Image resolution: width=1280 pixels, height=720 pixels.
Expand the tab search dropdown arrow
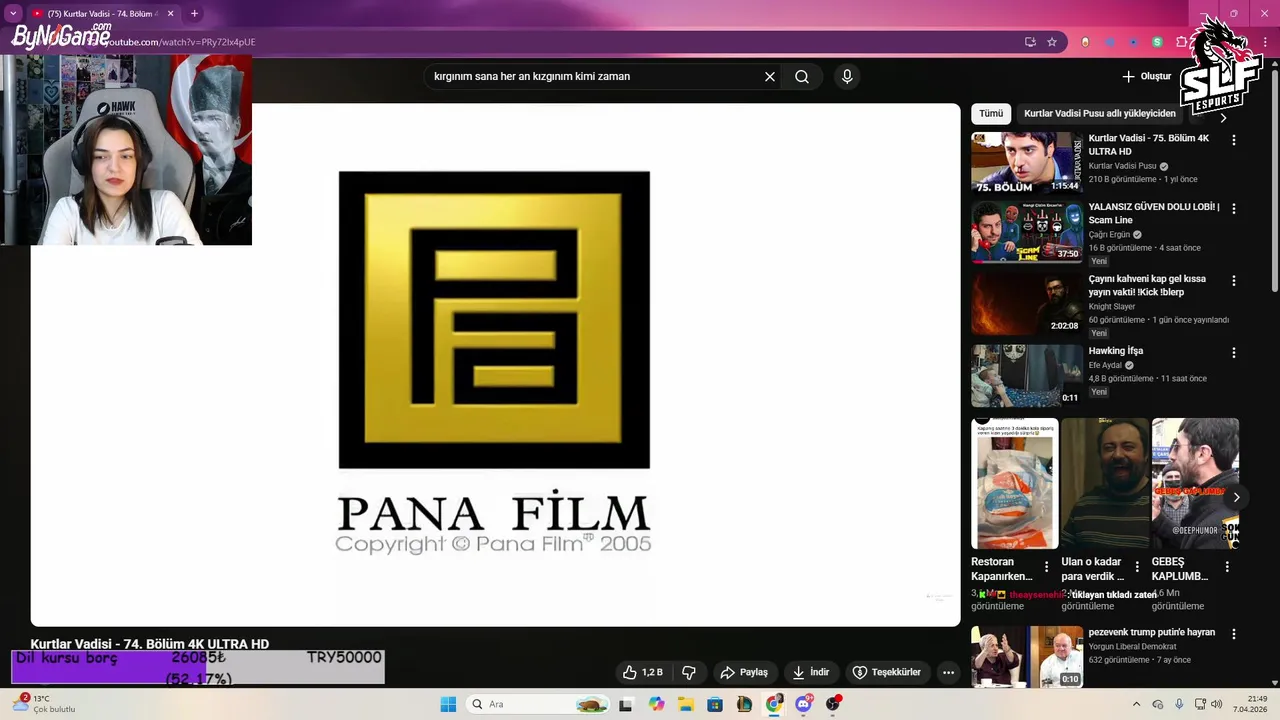tap(13, 14)
